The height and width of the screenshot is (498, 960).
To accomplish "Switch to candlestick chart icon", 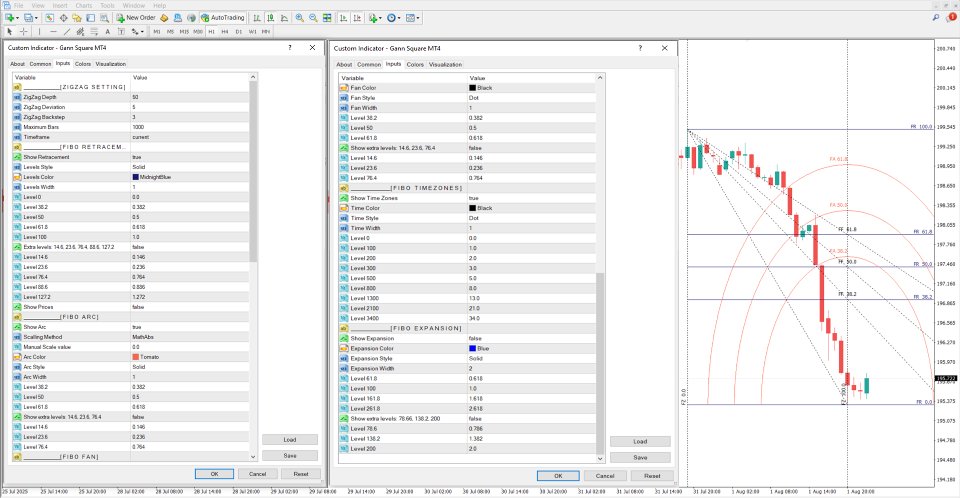I will pyautogui.click(x=271, y=18).
